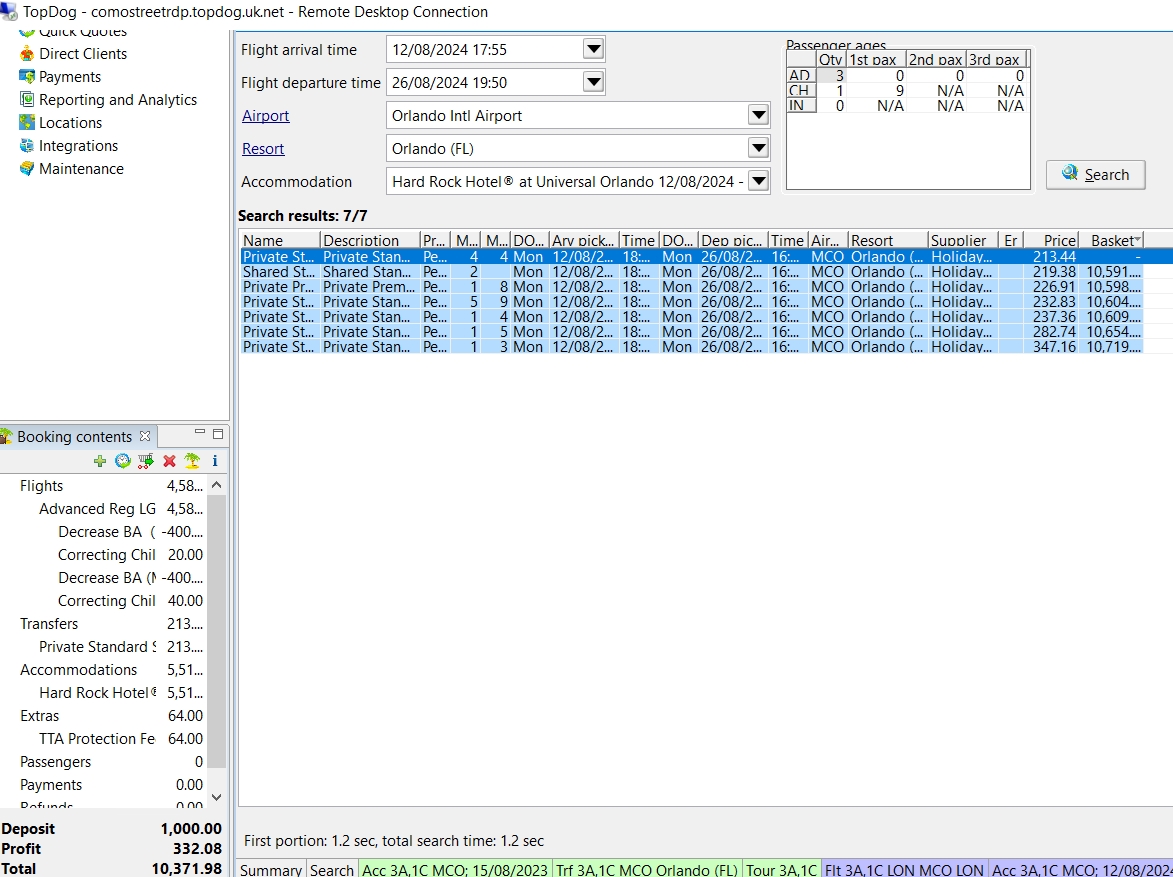Open the Airport link
1173x877 pixels.
(x=265, y=116)
